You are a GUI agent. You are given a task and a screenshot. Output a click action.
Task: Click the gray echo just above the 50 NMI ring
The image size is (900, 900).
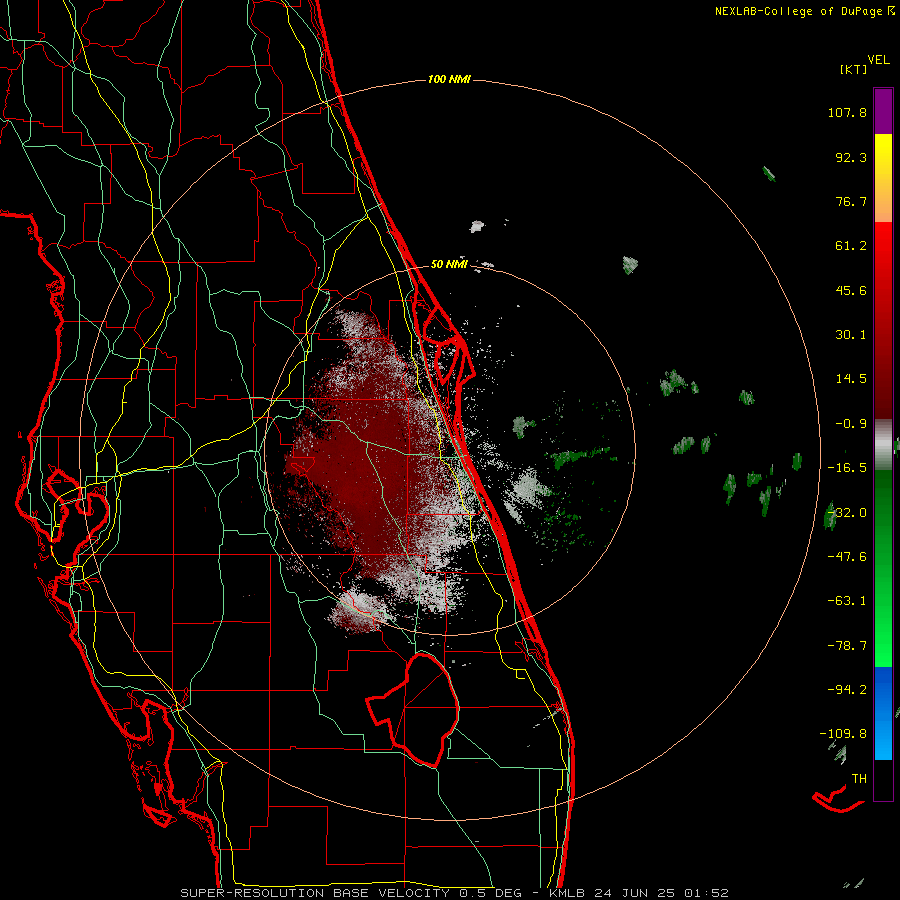click(x=476, y=226)
